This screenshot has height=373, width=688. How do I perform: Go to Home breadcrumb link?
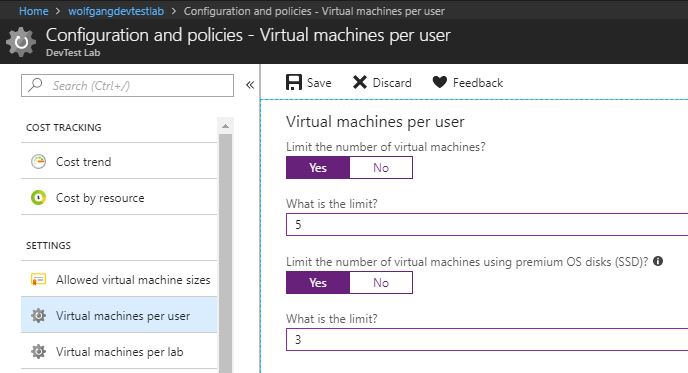tap(33, 11)
